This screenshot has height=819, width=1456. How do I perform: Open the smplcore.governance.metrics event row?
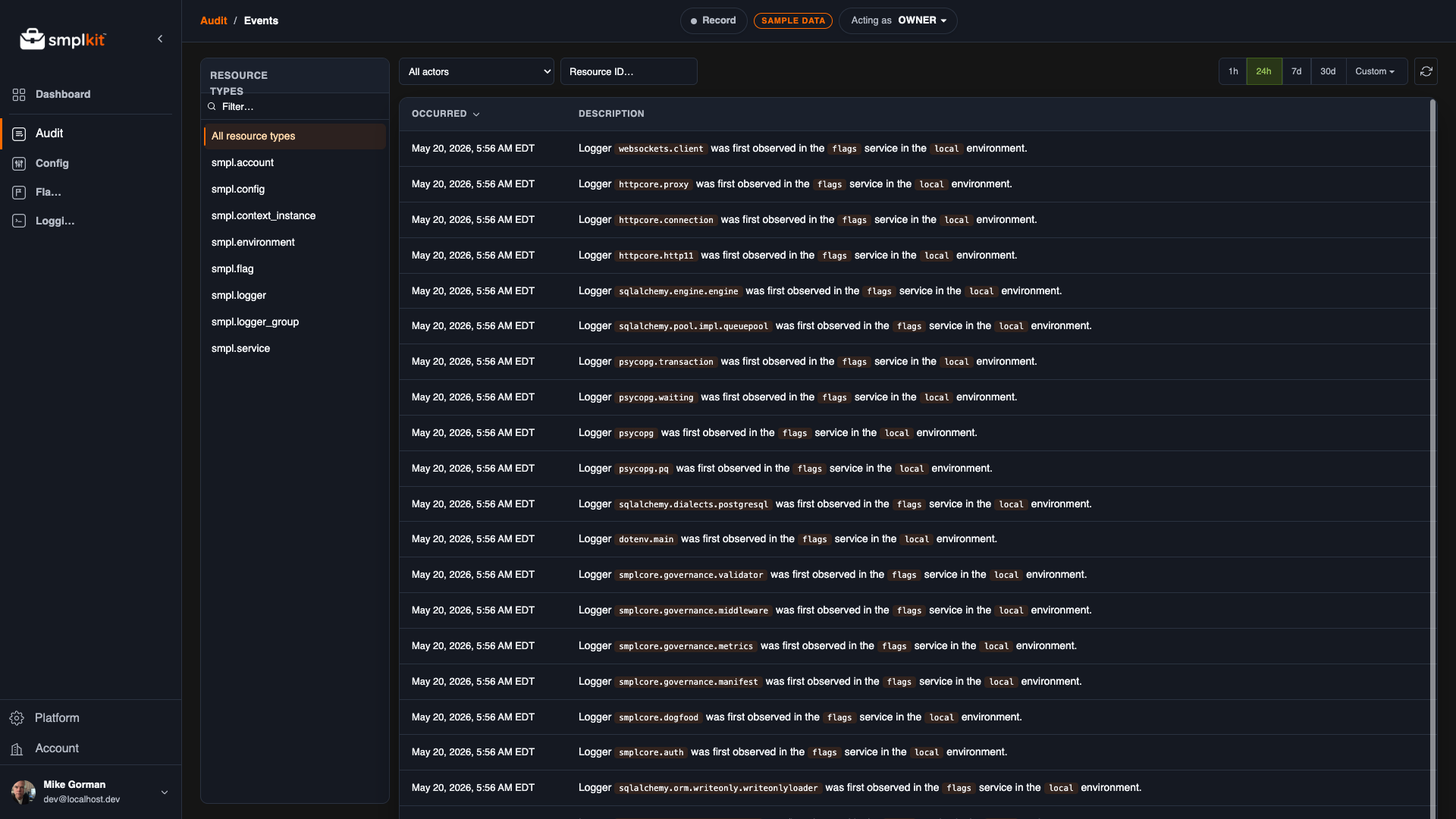click(915, 646)
